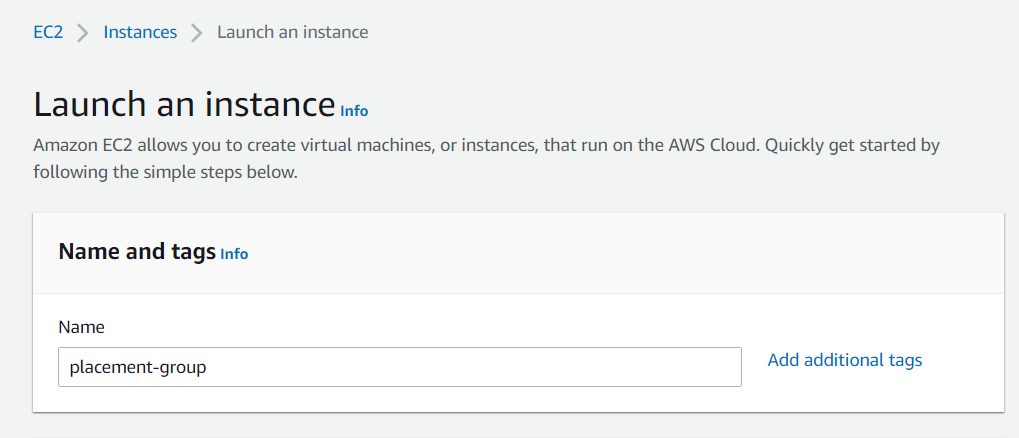Click the Launch an instance page heading

[184, 104]
